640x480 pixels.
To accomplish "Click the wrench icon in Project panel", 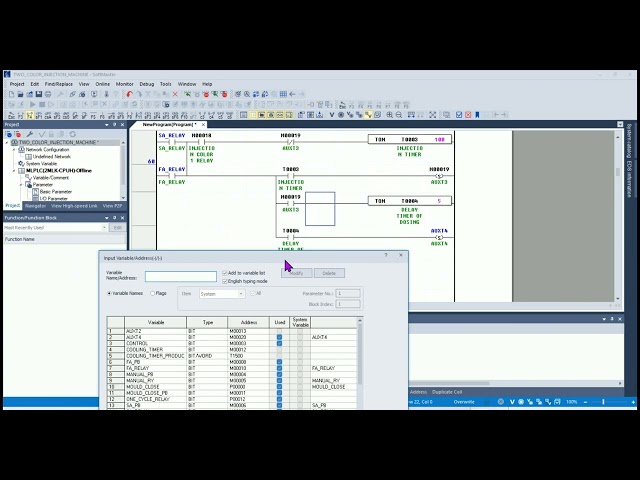I will point(30,134).
